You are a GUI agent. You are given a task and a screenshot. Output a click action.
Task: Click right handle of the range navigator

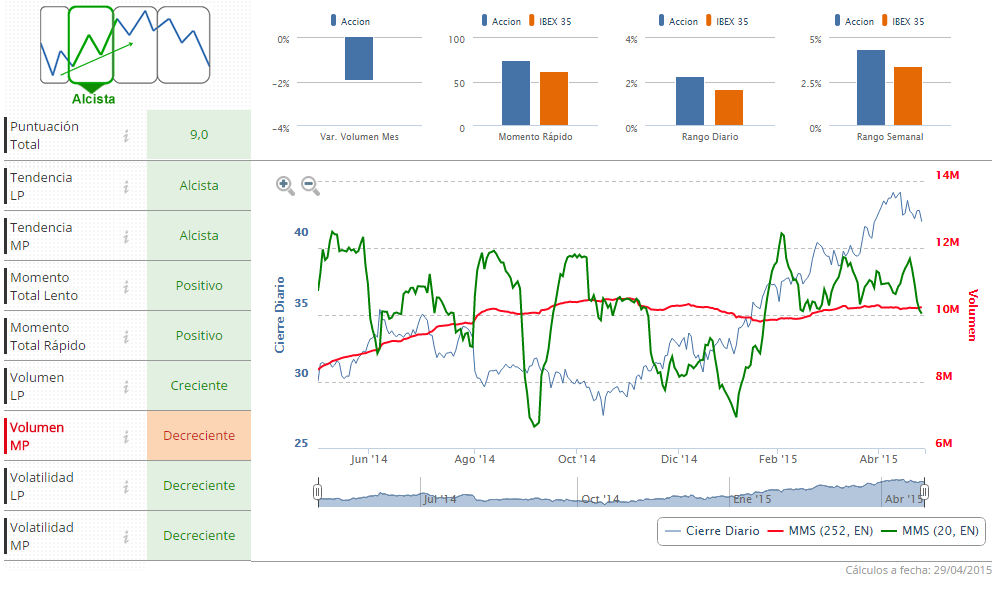(925, 491)
